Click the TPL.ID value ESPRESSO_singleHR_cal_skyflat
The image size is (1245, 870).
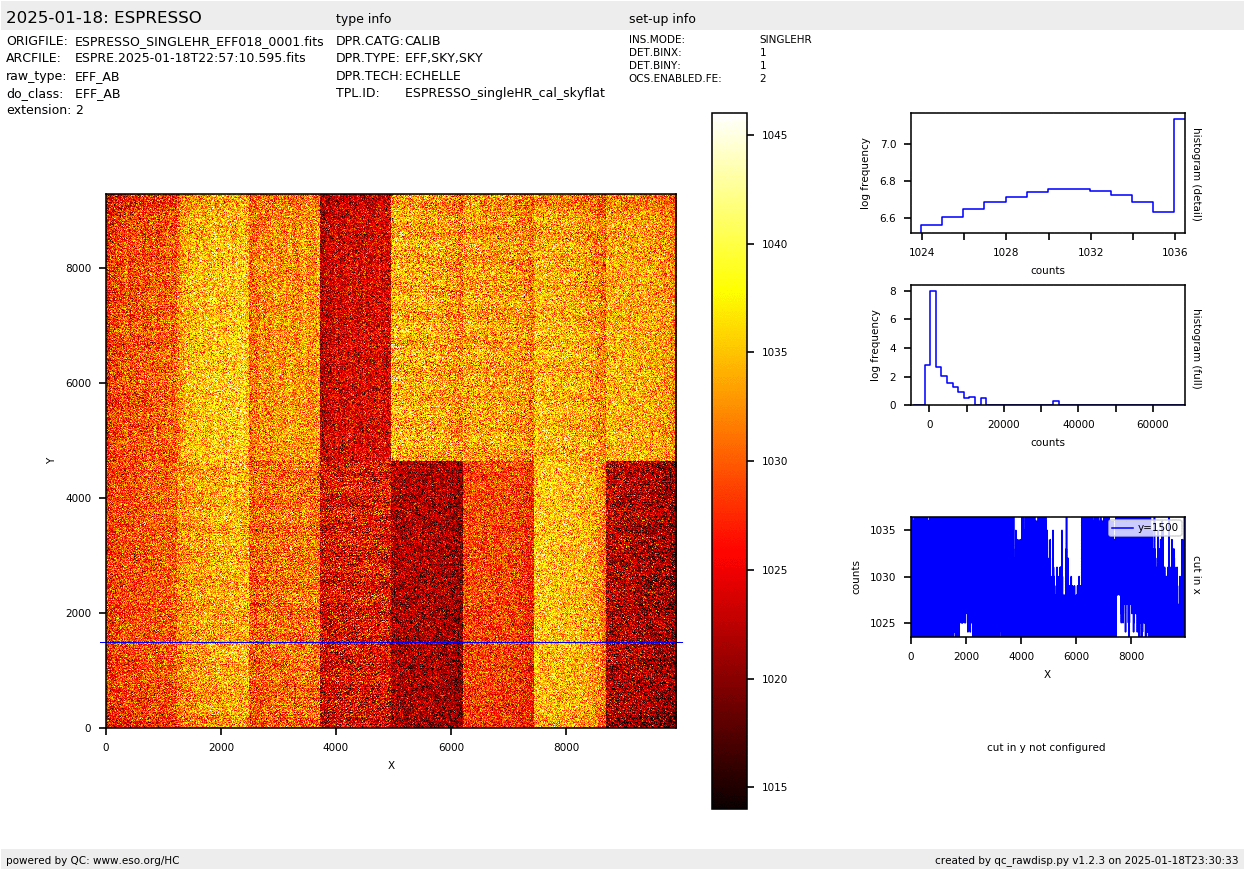pyautogui.click(x=504, y=93)
